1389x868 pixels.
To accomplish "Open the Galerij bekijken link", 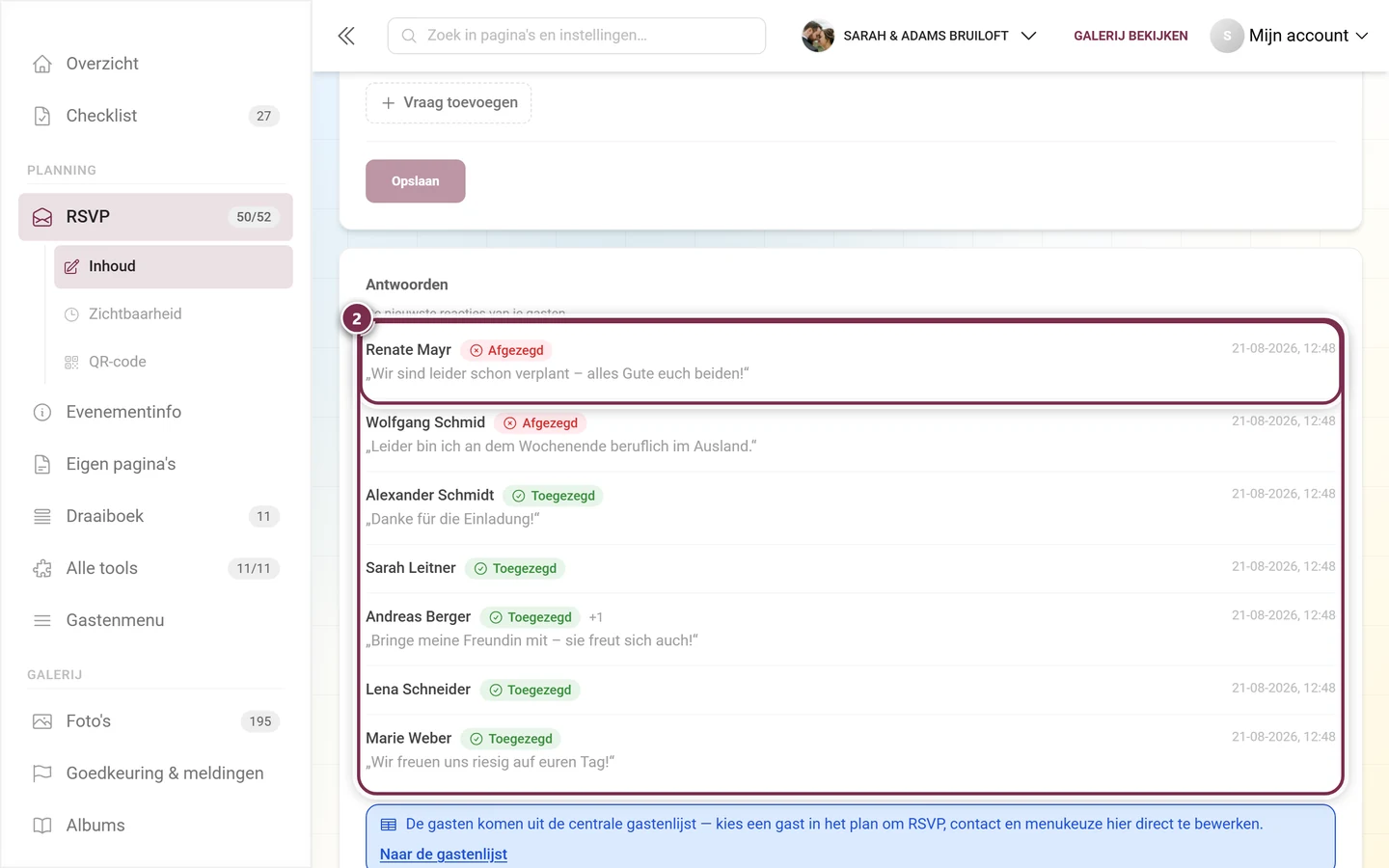I will click(x=1130, y=36).
